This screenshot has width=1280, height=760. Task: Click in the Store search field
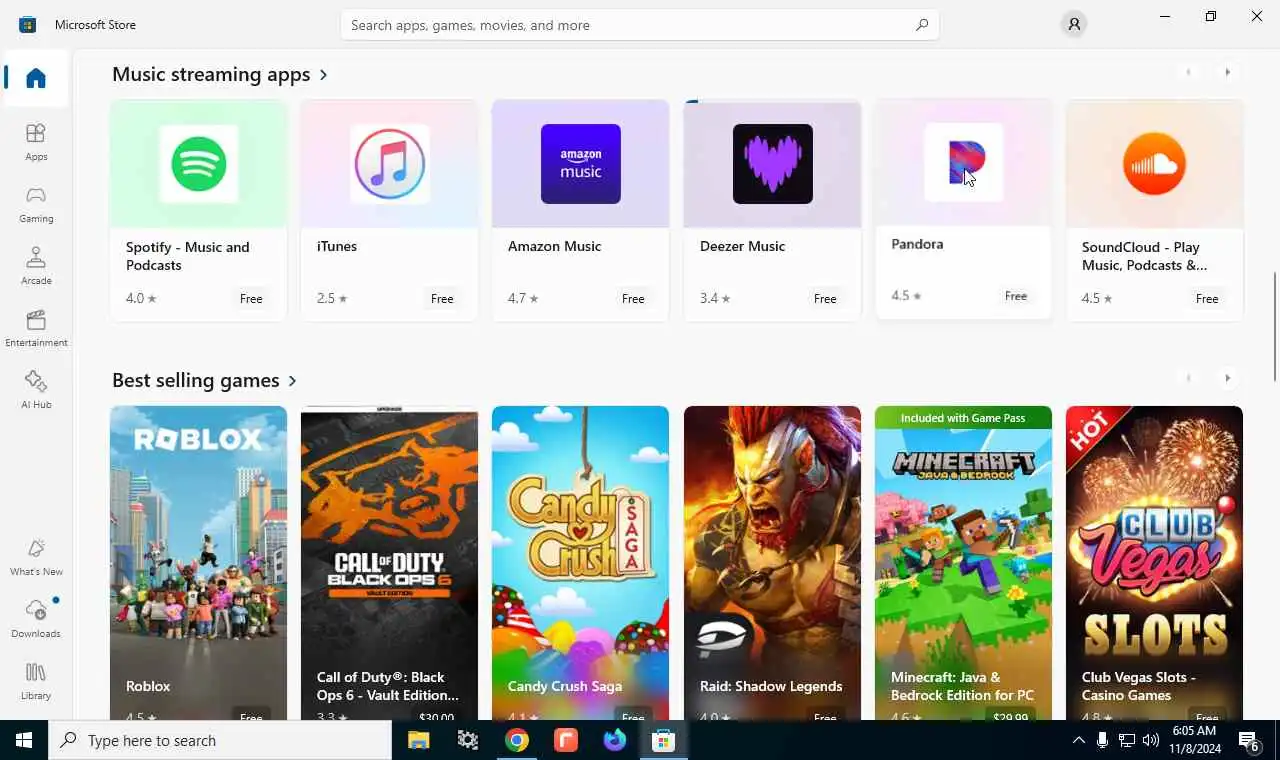(x=640, y=25)
